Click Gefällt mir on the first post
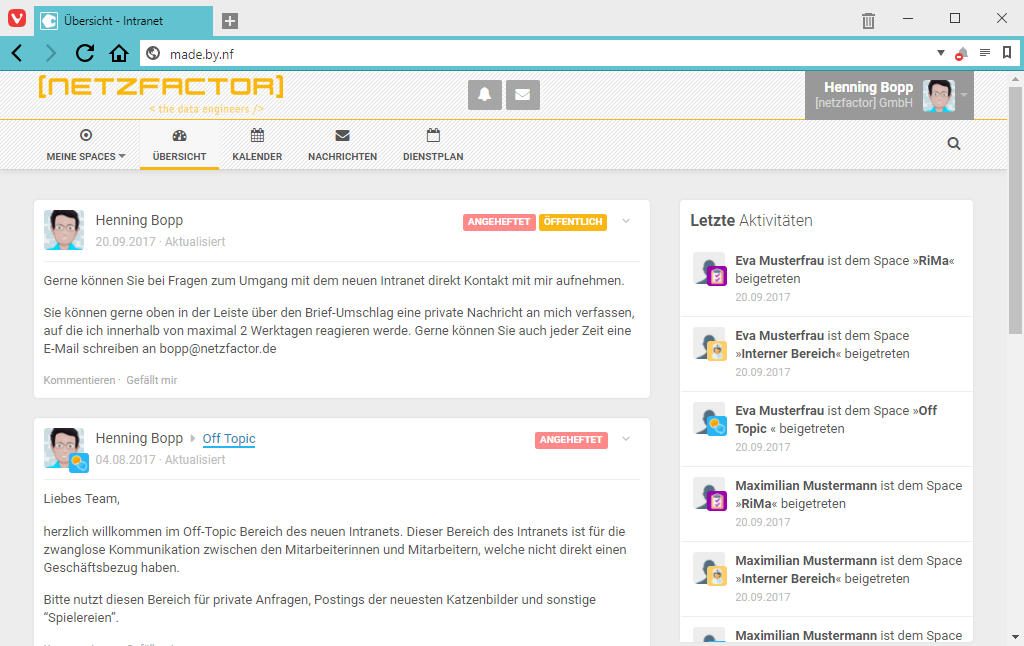The height and width of the screenshot is (646, 1024). click(x=152, y=380)
